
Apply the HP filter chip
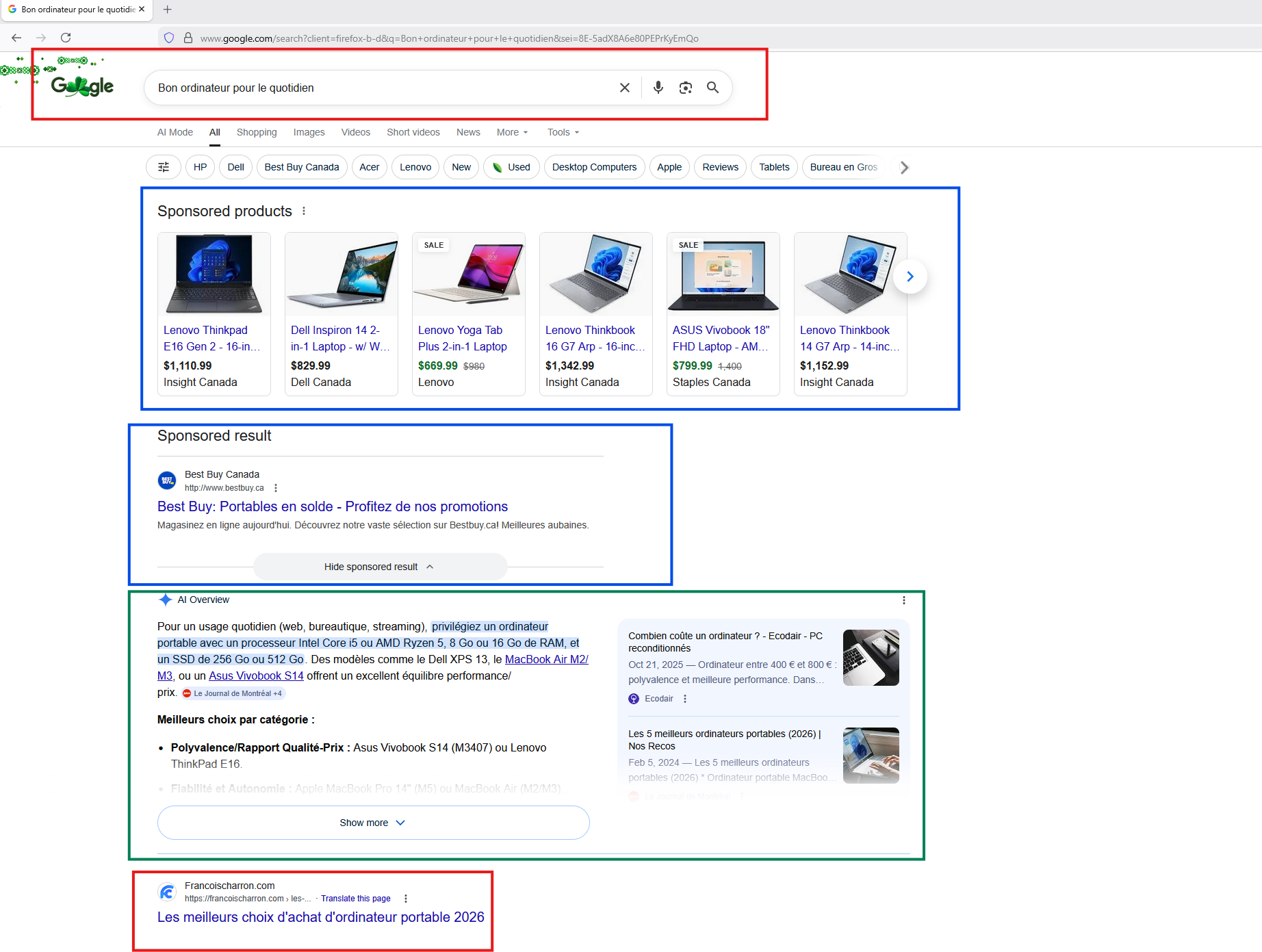[200, 167]
